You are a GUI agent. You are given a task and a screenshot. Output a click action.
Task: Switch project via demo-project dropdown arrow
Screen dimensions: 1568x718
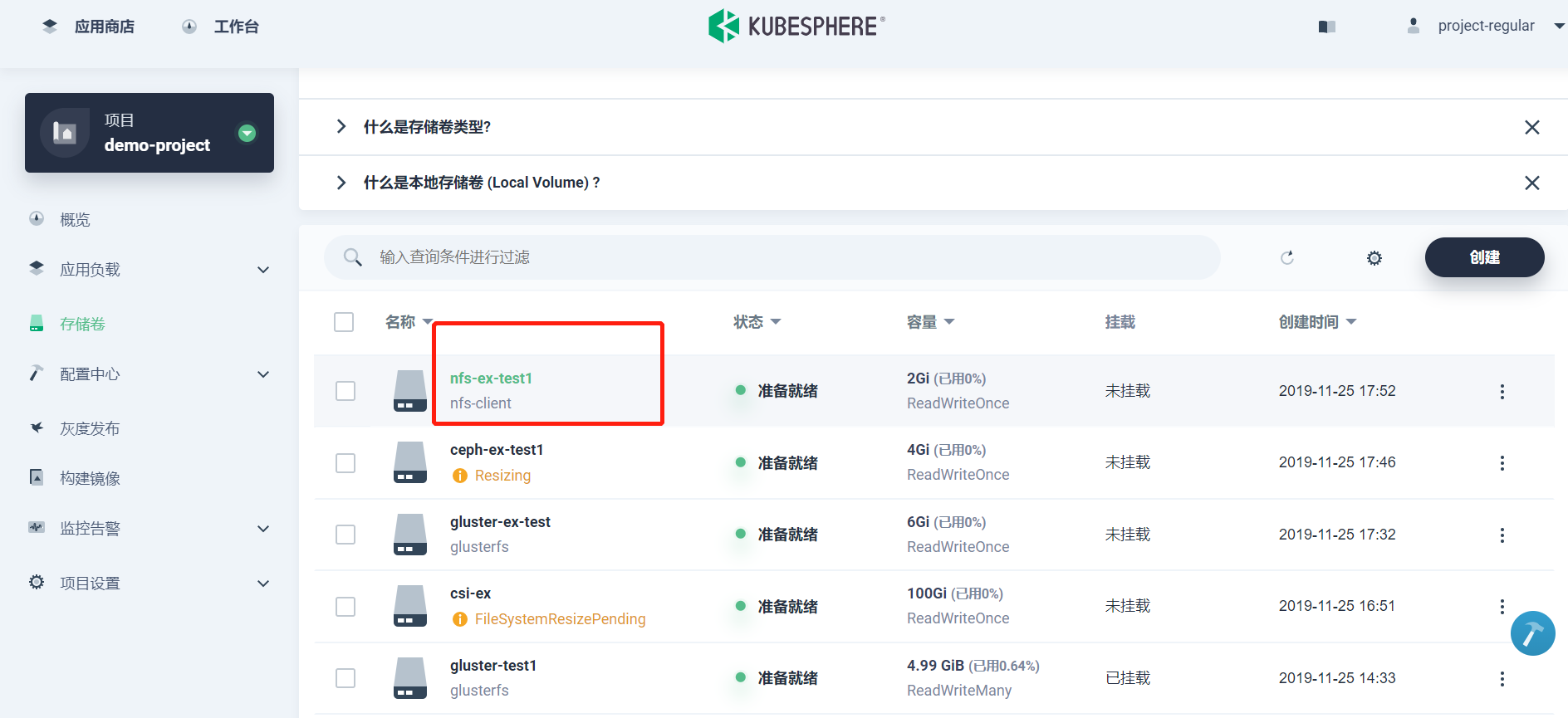(247, 133)
